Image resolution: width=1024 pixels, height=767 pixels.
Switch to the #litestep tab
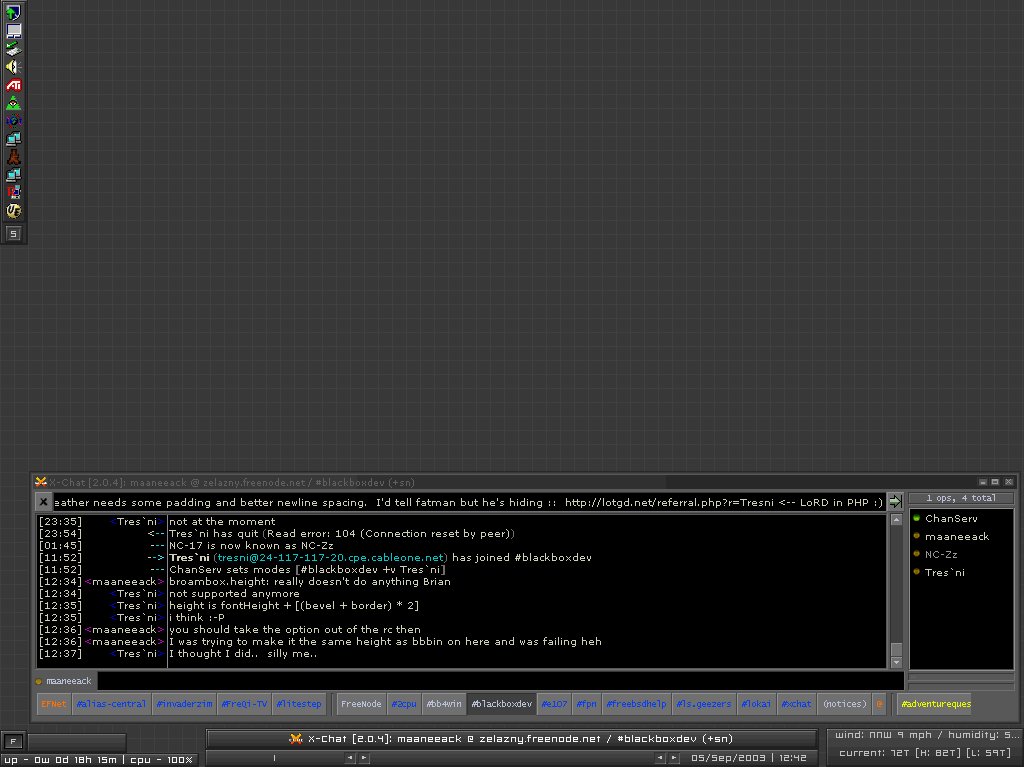click(299, 704)
